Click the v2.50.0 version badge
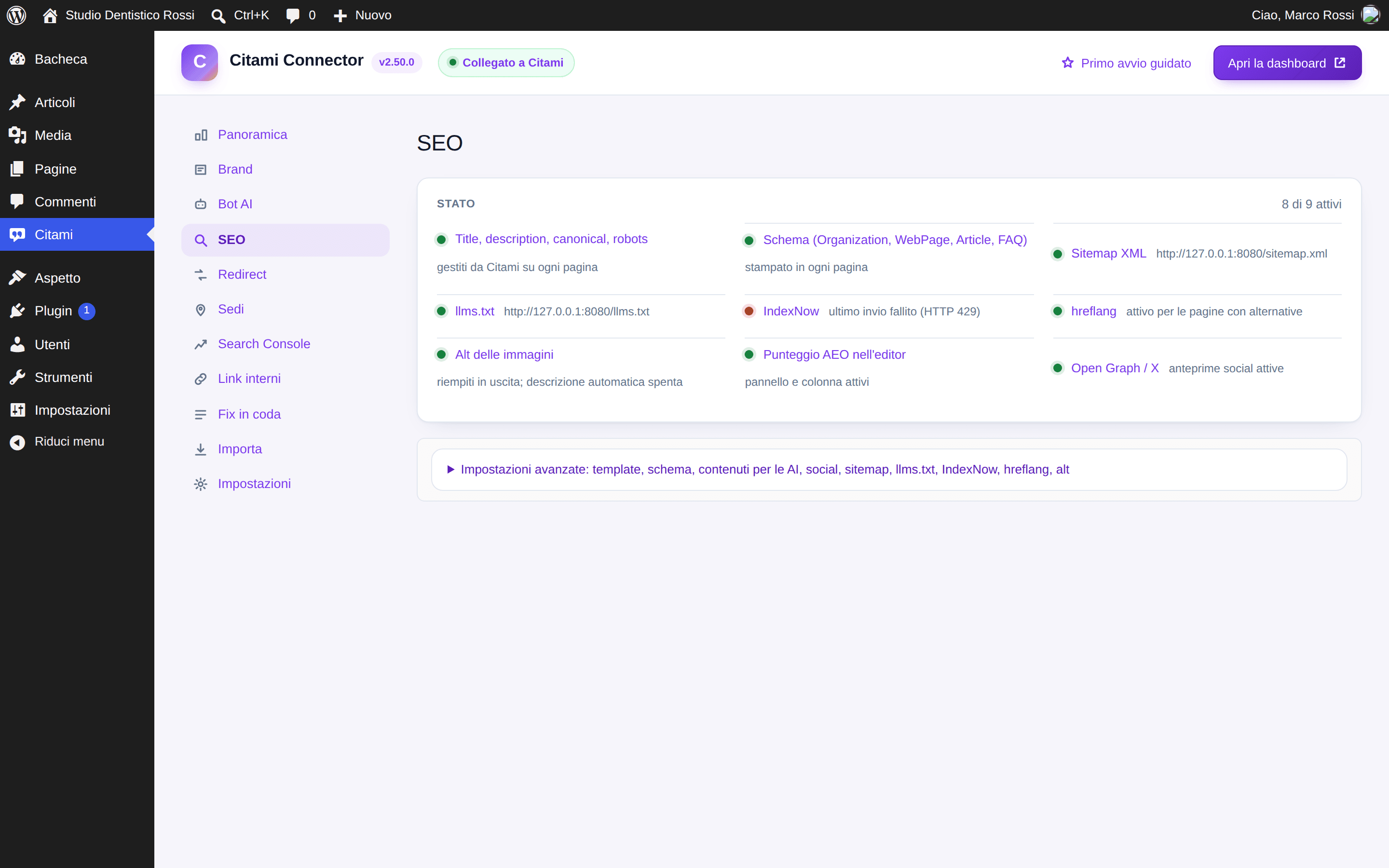Screen dimensions: 1389x868 click(x=396, y=62)
